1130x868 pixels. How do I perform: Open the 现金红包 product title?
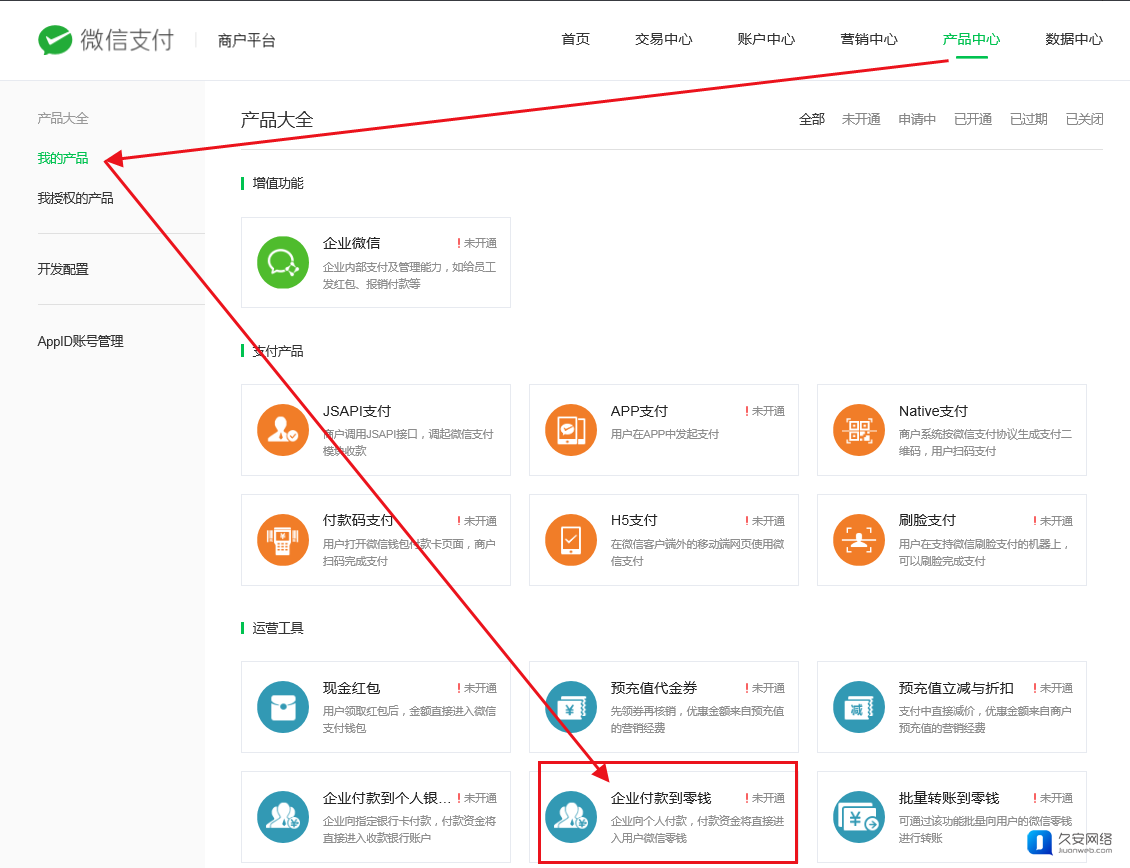(351, 688)
